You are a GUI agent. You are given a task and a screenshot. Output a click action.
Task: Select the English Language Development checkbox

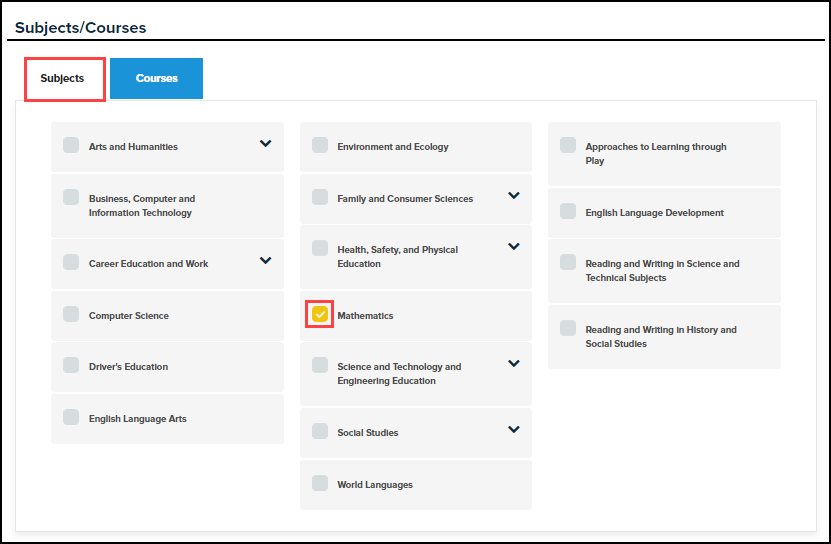[568, 212]
